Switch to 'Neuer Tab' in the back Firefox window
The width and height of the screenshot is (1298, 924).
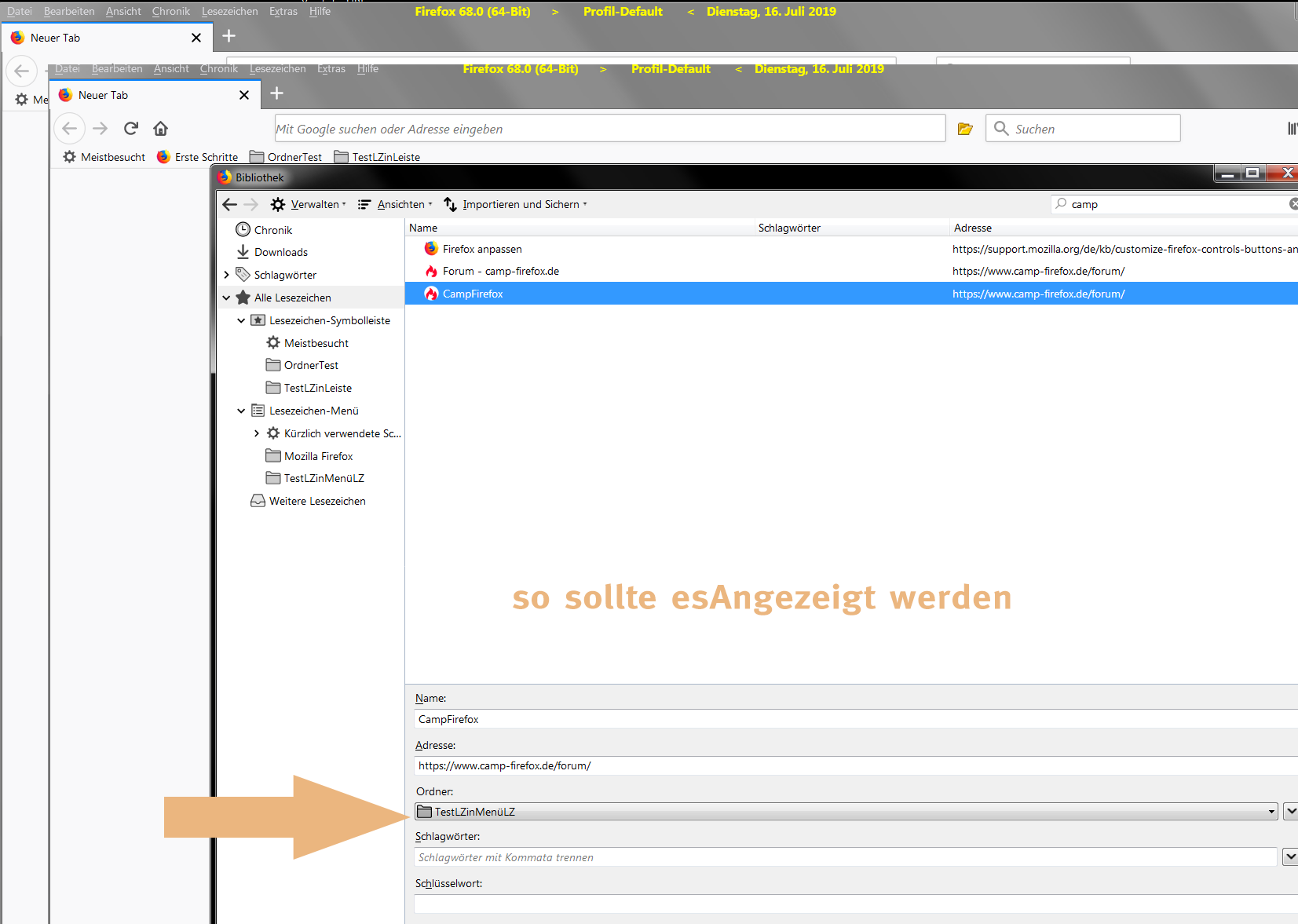[x=105, y=38]
